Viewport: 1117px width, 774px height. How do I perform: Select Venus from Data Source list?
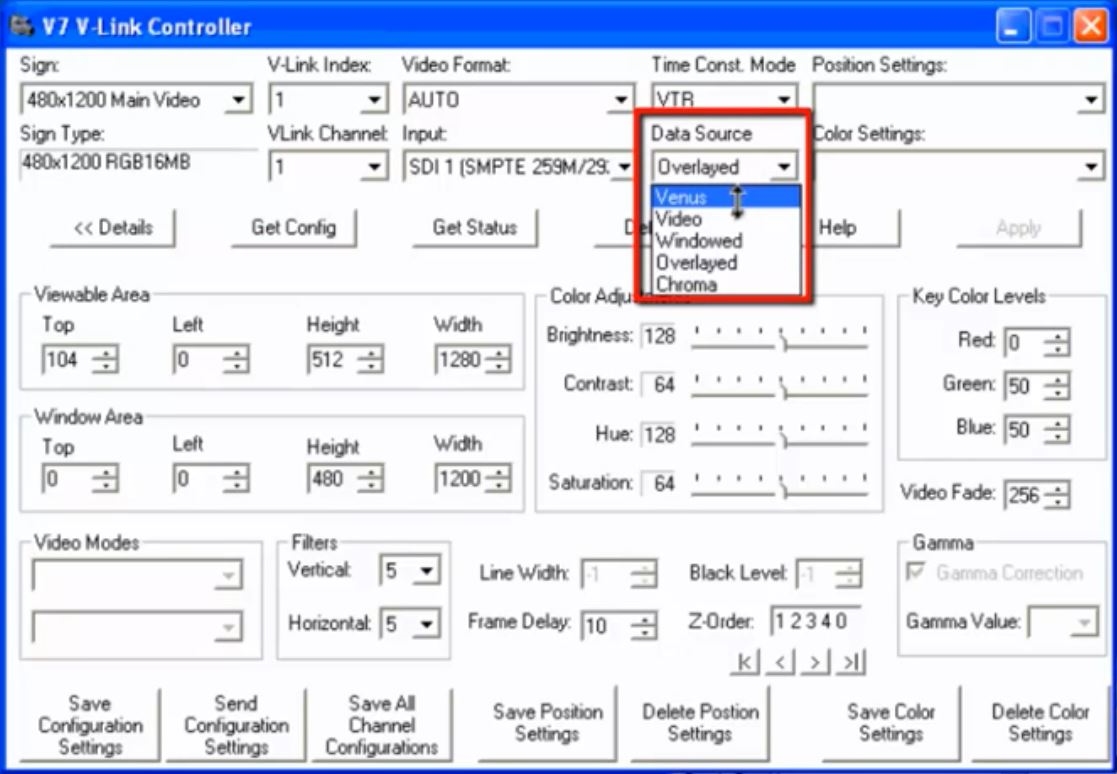[x=682, y=197]
